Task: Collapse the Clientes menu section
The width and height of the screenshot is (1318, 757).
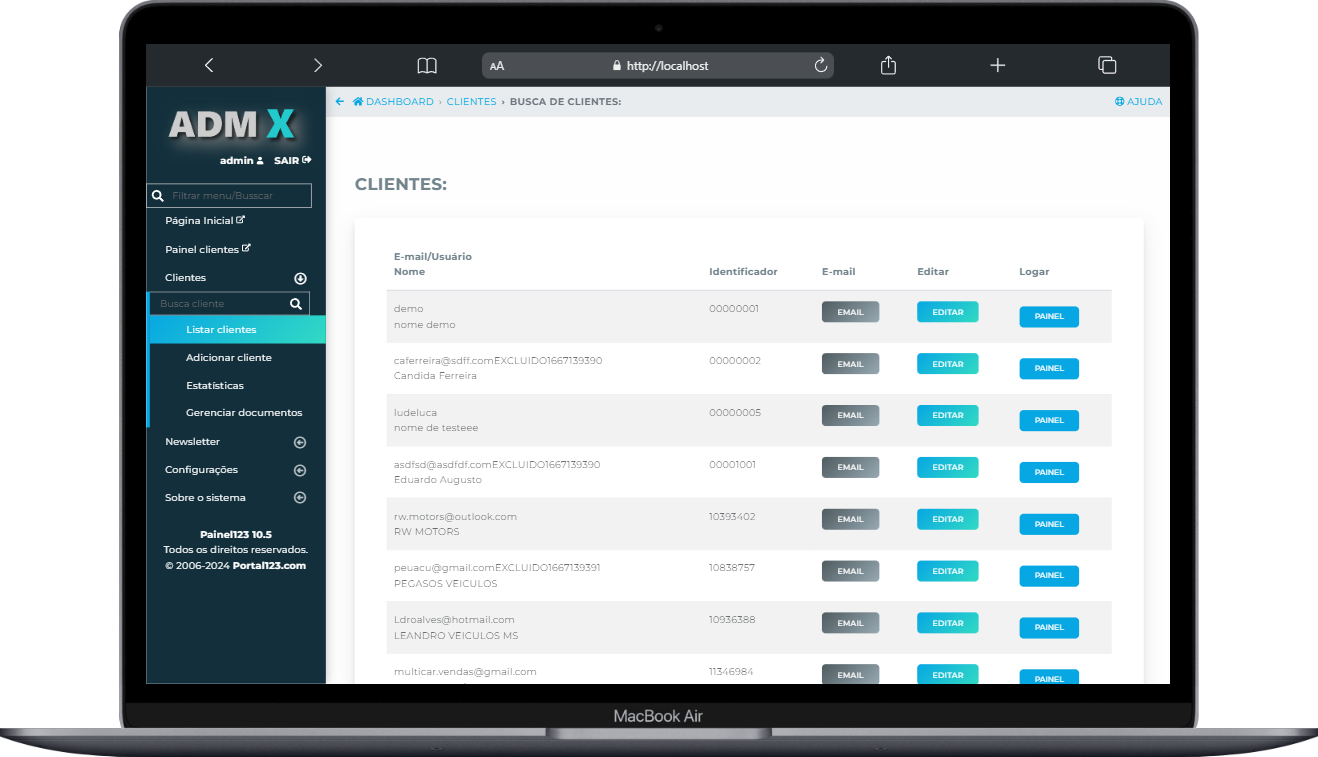Action: click(x=300, y=278)
